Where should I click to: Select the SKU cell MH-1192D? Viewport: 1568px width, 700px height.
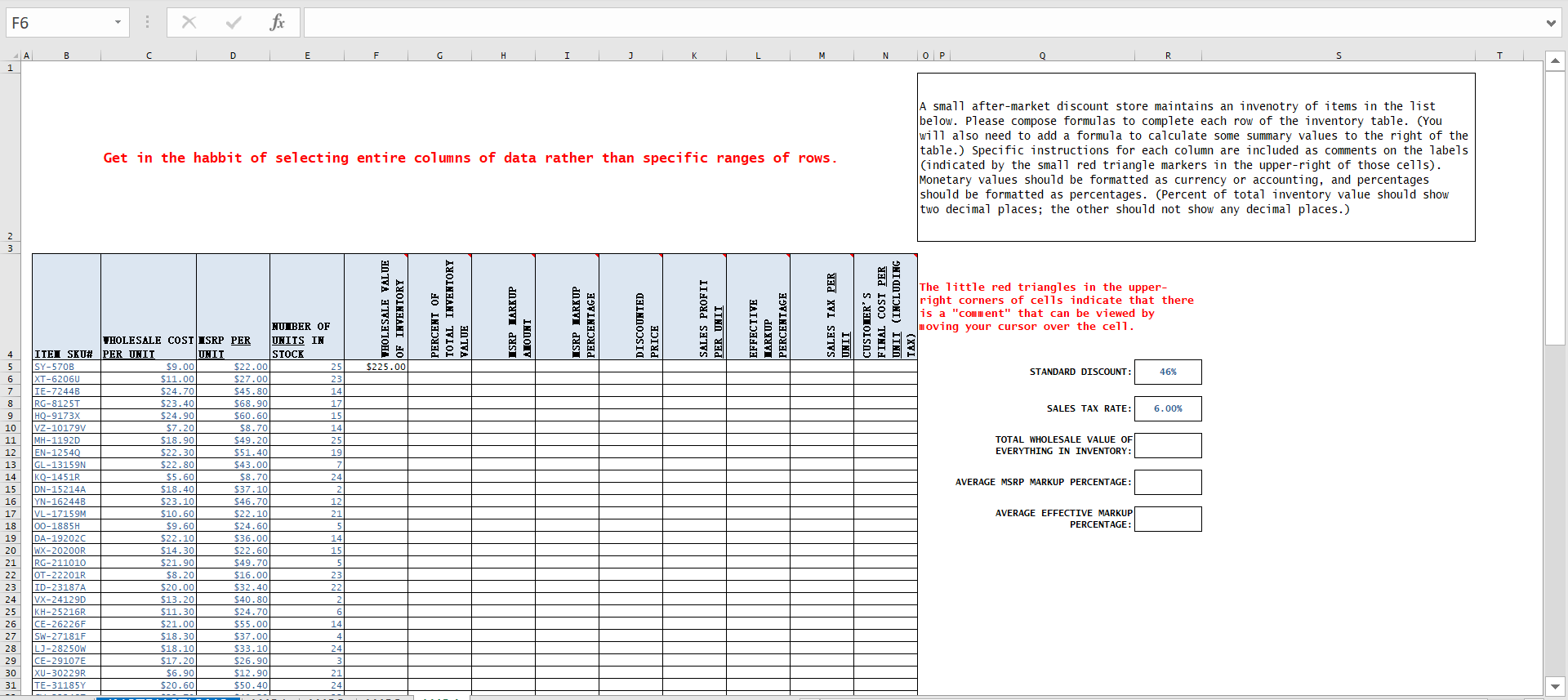pyautogui.click(x=66, y=440)
